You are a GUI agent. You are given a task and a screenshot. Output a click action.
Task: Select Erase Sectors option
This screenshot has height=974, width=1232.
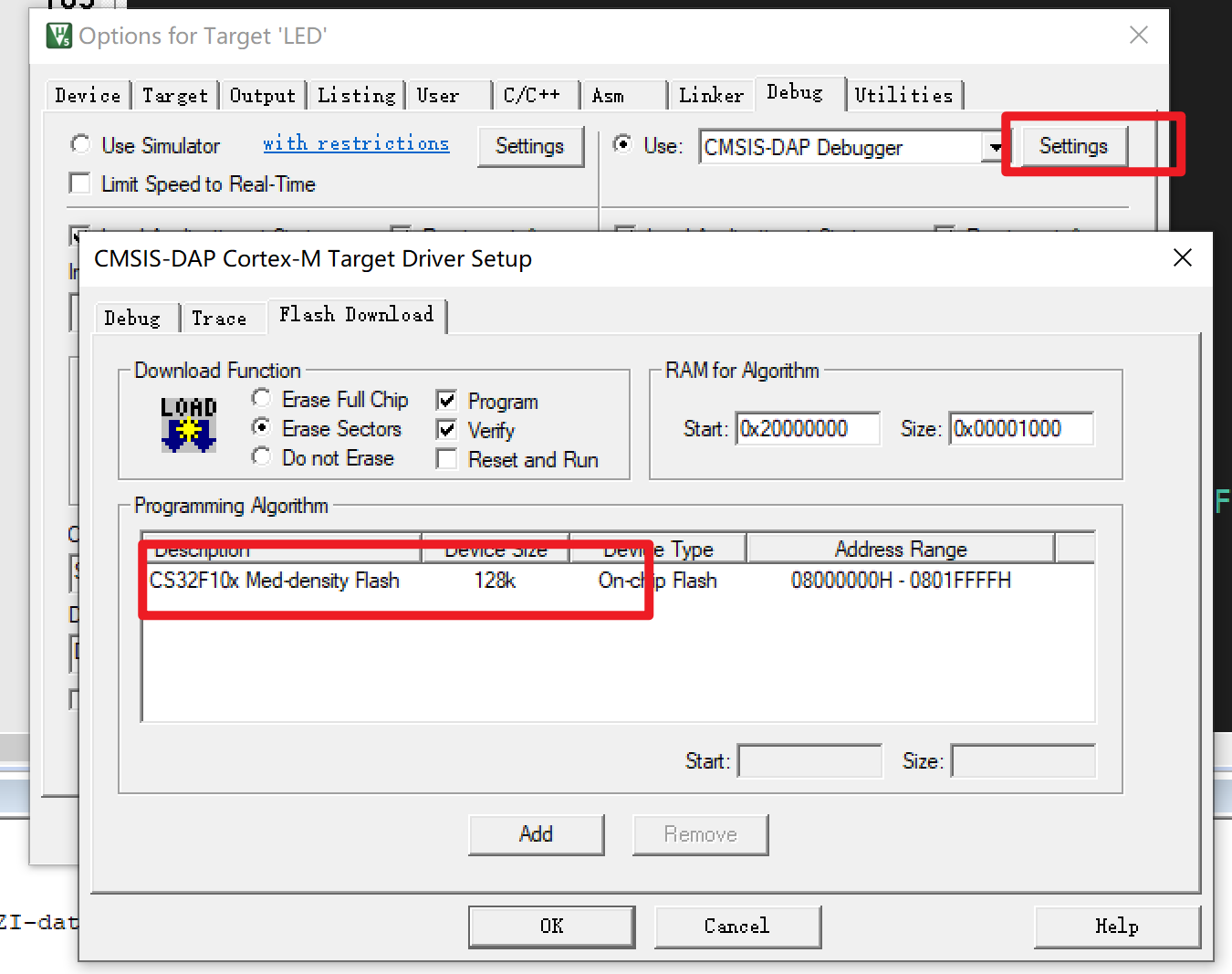pos(262,427)
